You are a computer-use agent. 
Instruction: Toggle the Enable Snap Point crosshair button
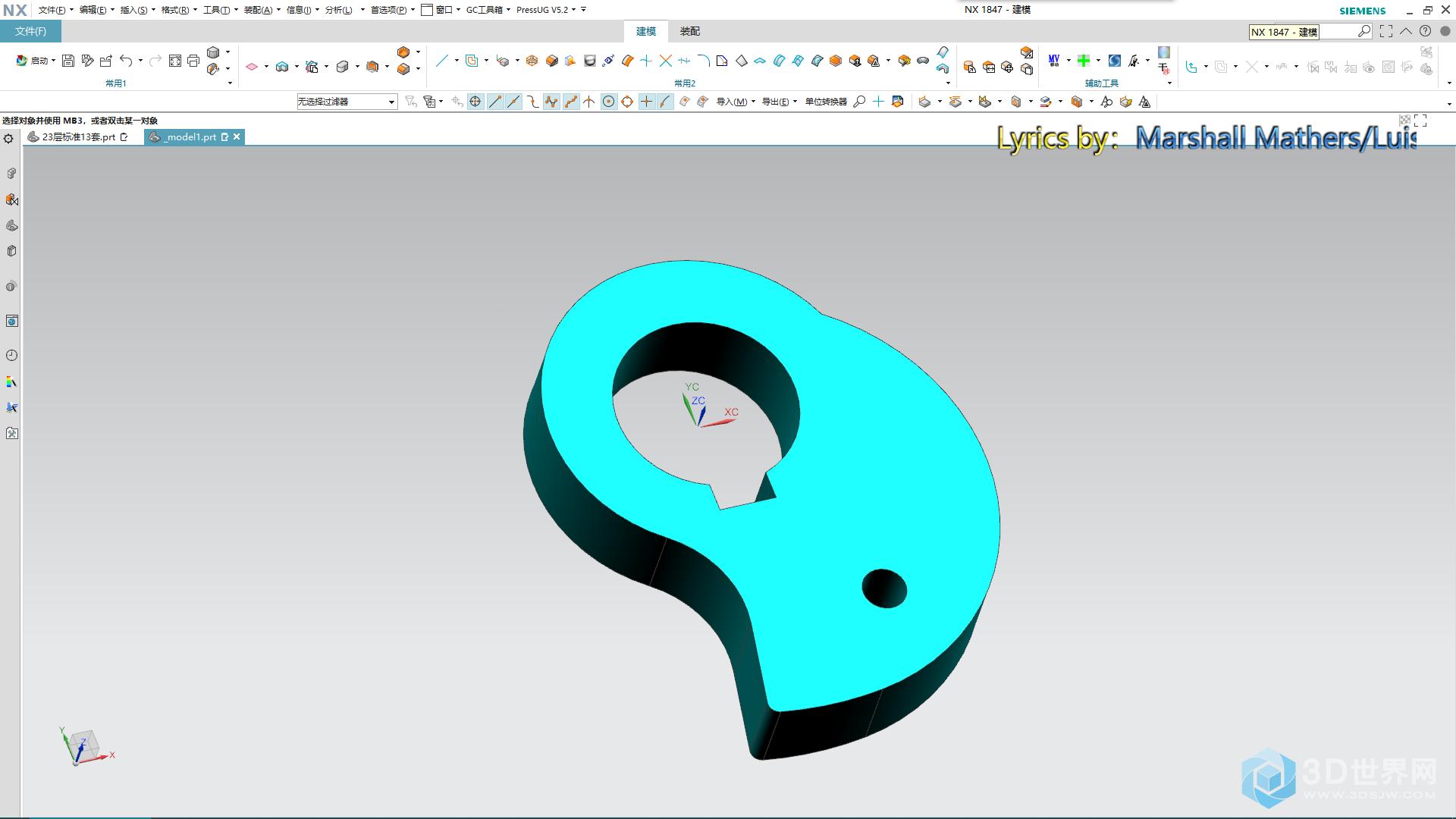coord(475,102)
